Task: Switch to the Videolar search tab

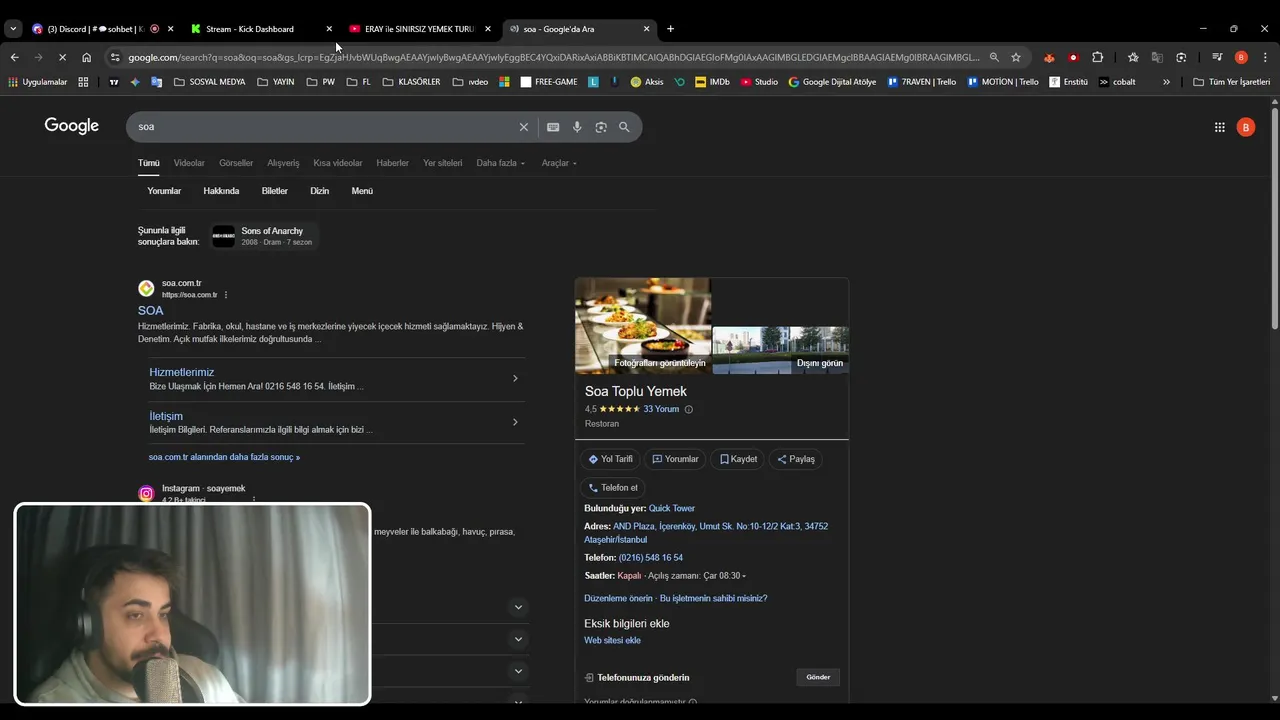Action: pos(189,163)
